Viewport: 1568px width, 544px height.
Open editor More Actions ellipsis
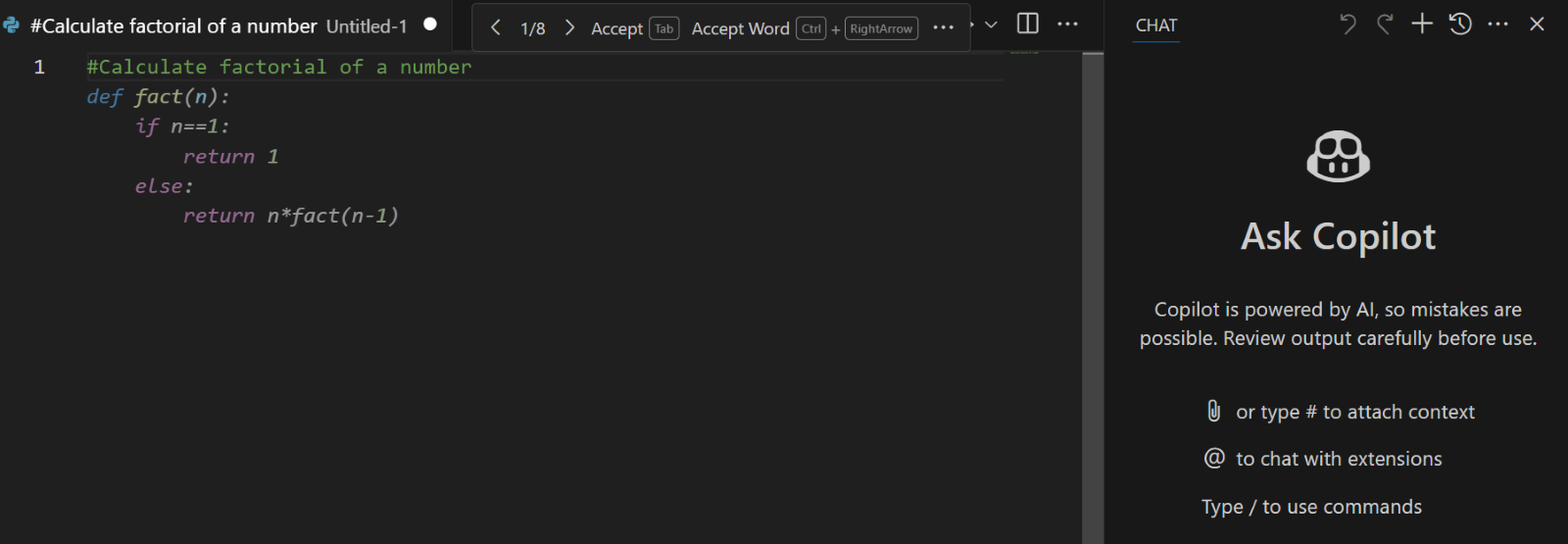point(1068,24)
